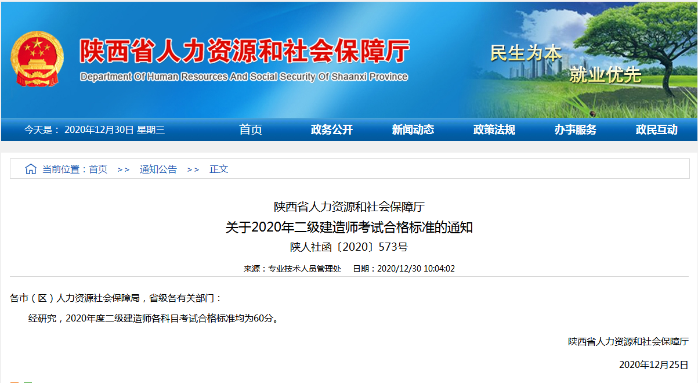Click 正文 in the breadcrumb

pos(219,169)
